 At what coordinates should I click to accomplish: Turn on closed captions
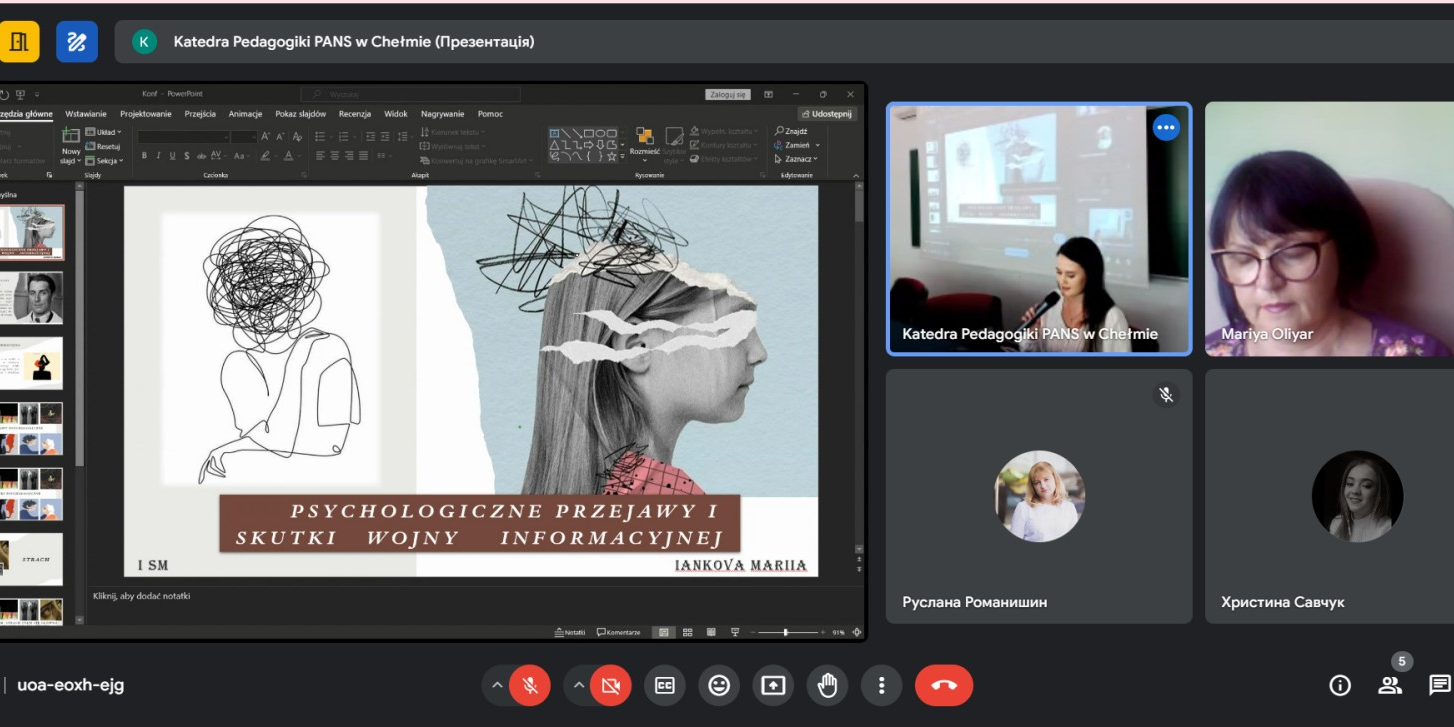tap(664, 685)
